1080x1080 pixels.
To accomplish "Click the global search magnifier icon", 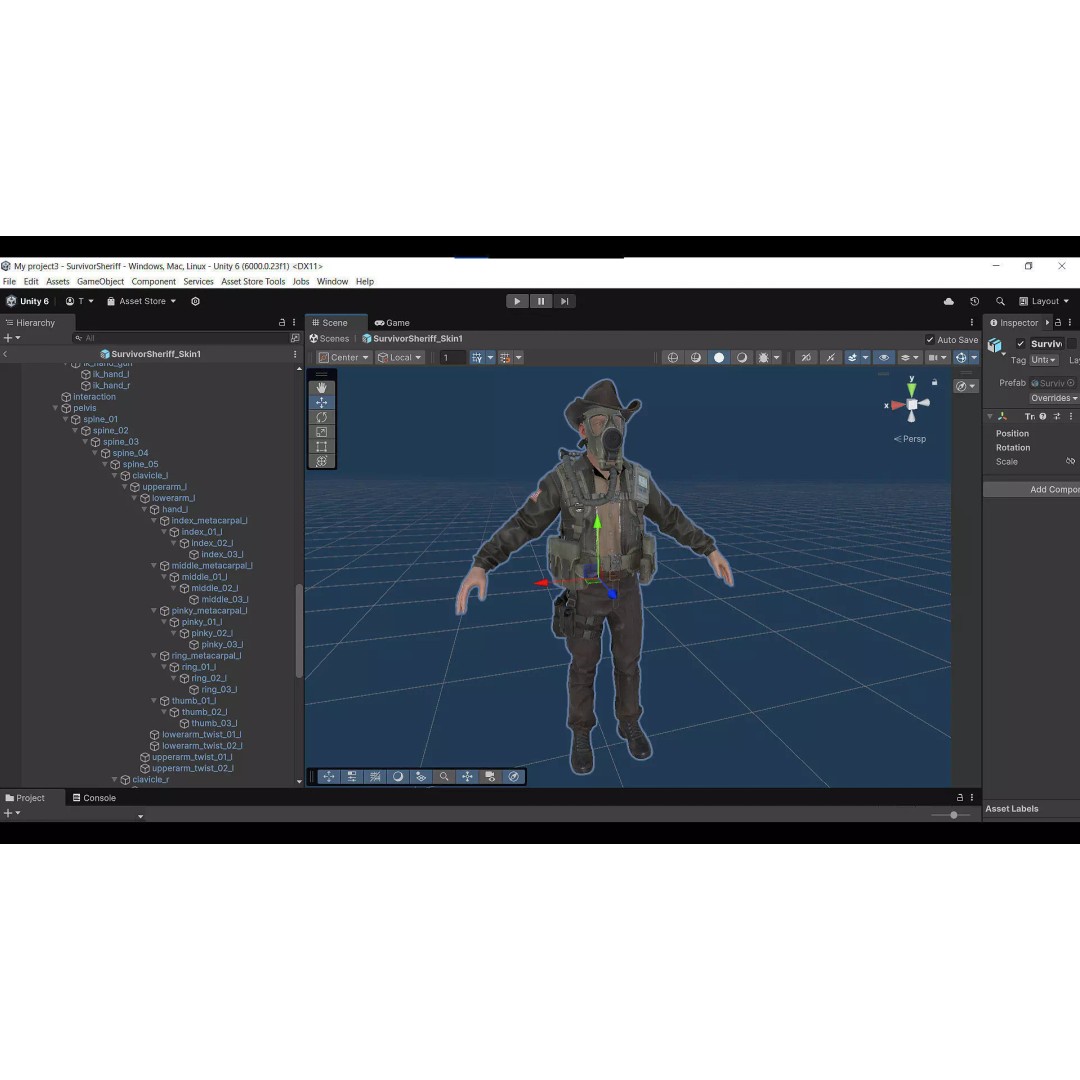I will point(1000,301).
